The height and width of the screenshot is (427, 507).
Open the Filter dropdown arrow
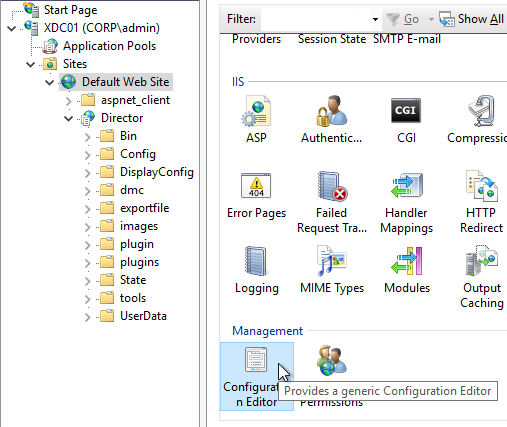(375, 19)
